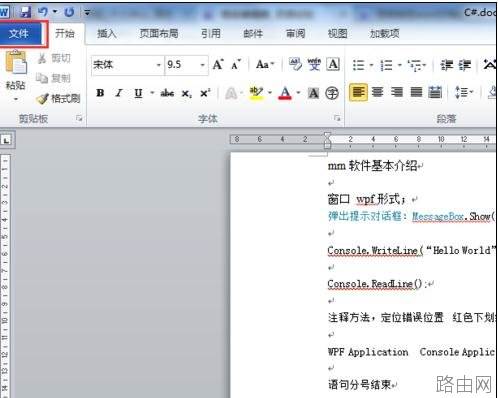The width and height of the screenshot is (498, 398).
Task: Click the Decrease Indent icon
Action: click(x=446, y=65)
